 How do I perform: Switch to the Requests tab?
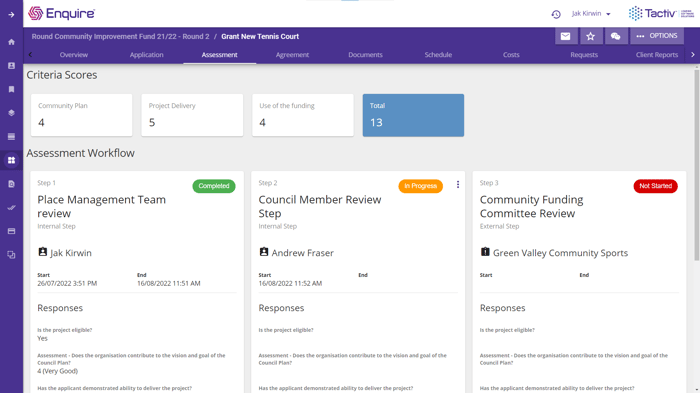(x=584, y=55)
